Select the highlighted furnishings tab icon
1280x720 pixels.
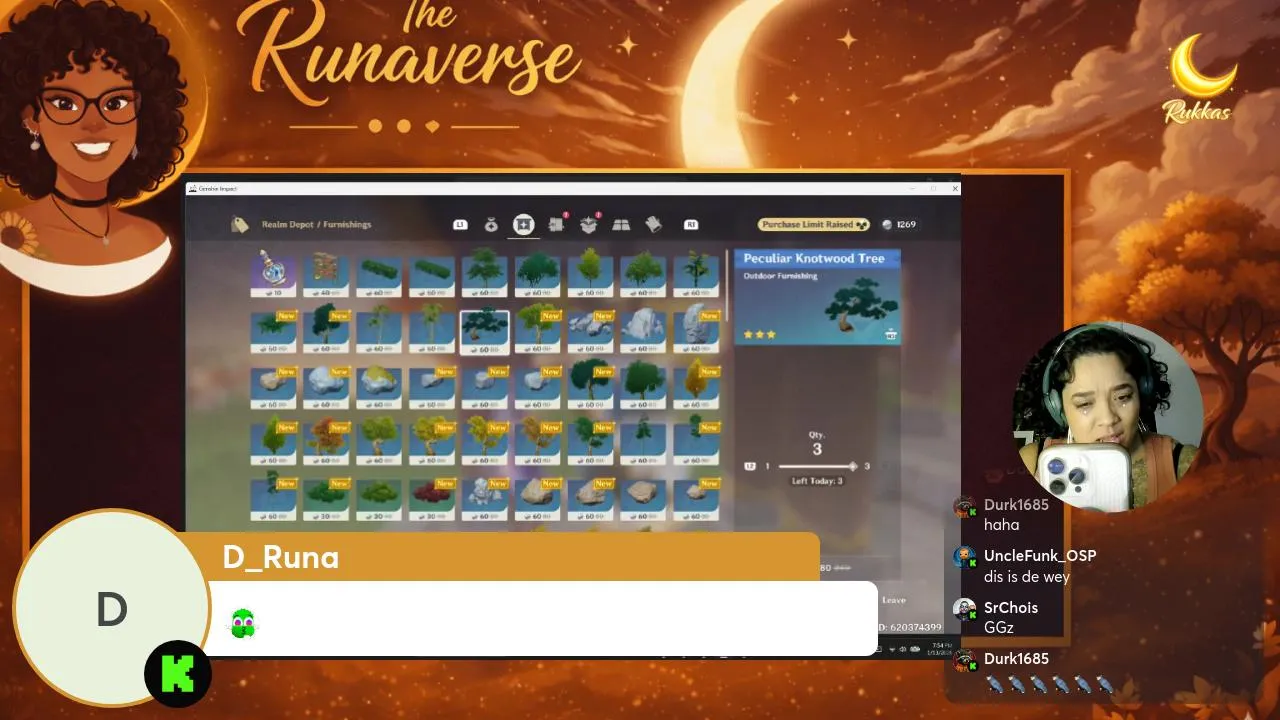(x=524, y=225)
